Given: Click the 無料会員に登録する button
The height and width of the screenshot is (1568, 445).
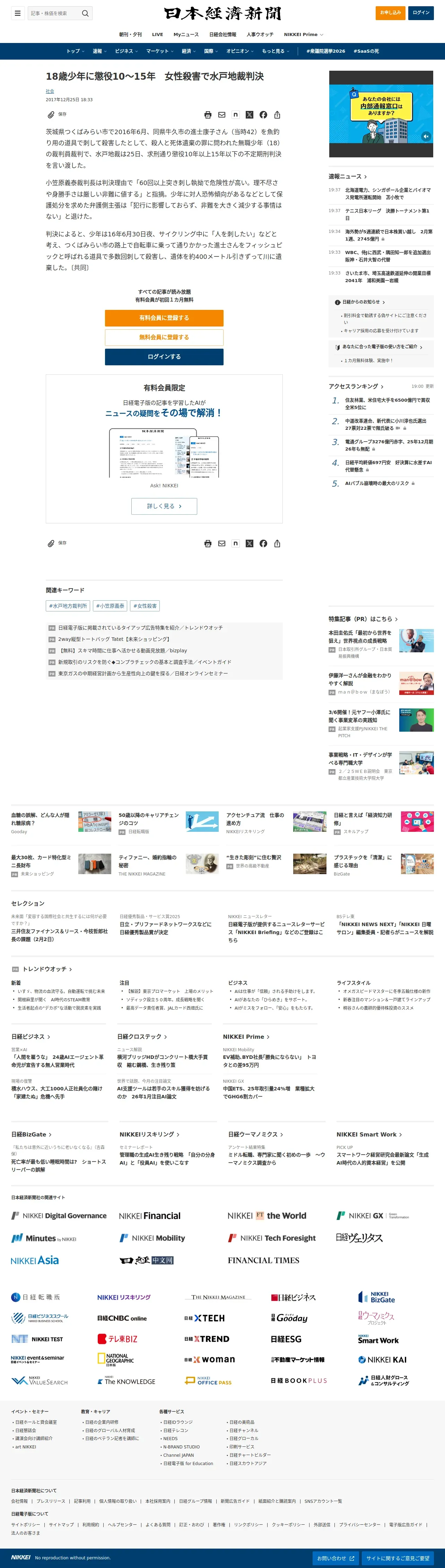Looking at the screenshot, I should coord(164,337).
